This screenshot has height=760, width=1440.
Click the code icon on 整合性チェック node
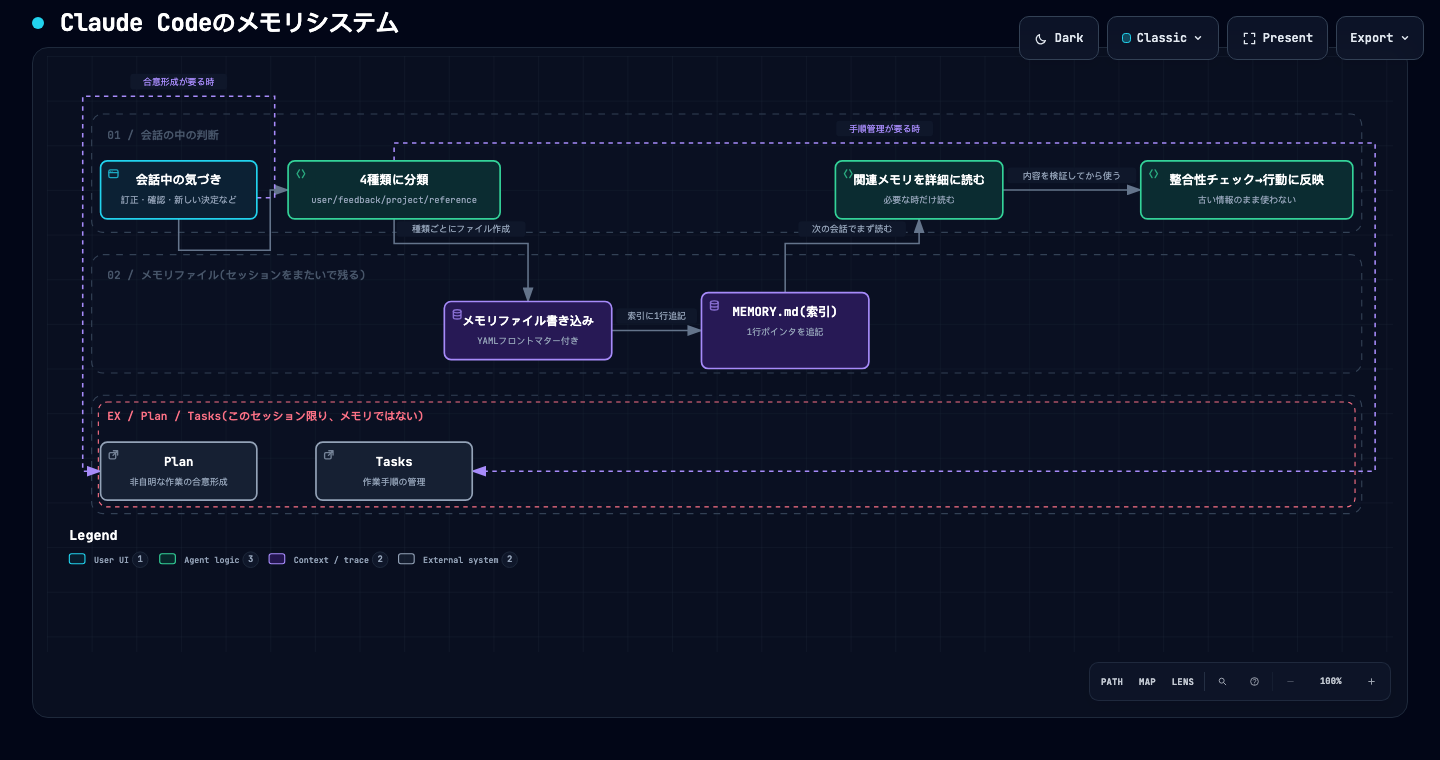point(1153,174)
